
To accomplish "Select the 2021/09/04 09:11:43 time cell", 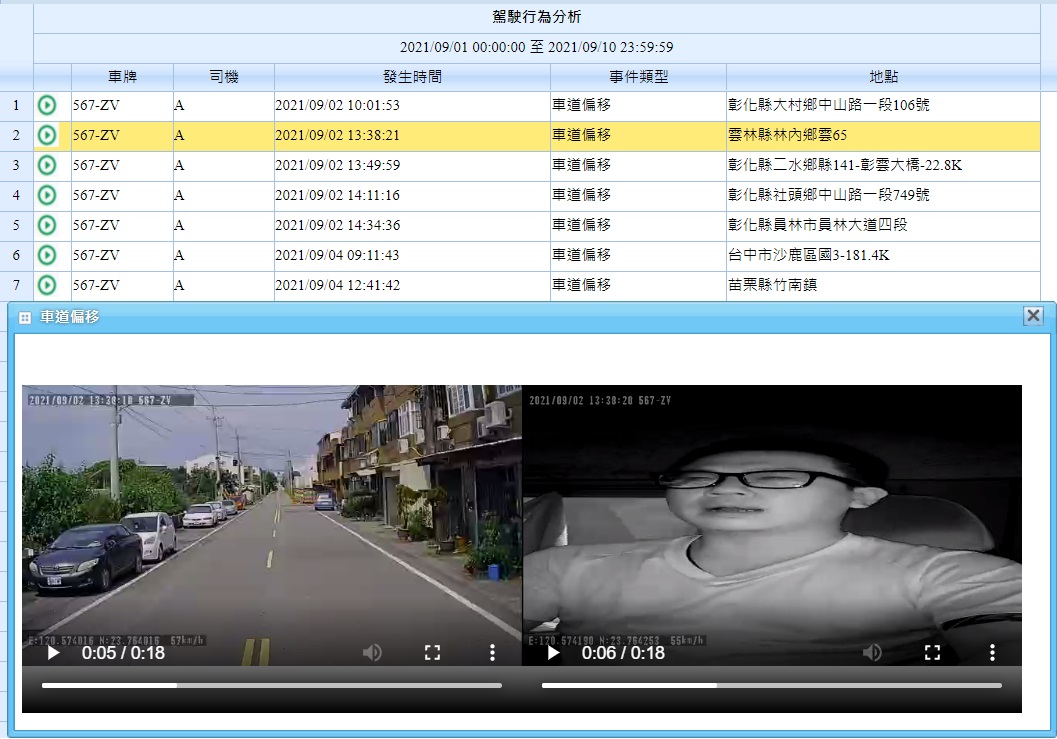I will pyautogui.click(x=413, y=255).
